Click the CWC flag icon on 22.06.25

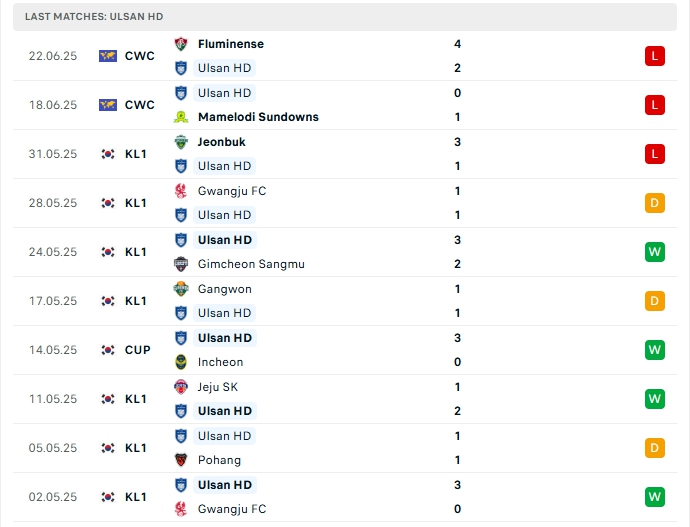(108, 56)
